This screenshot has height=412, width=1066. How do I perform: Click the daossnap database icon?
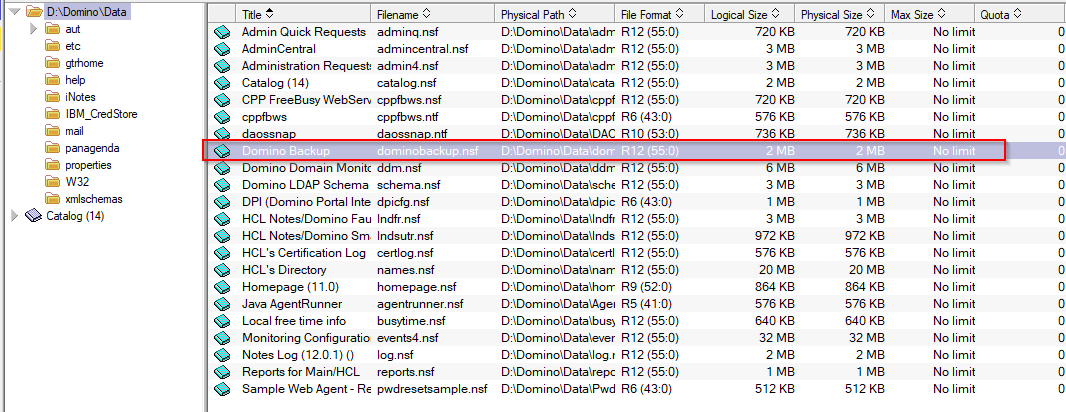coord(222,134)
